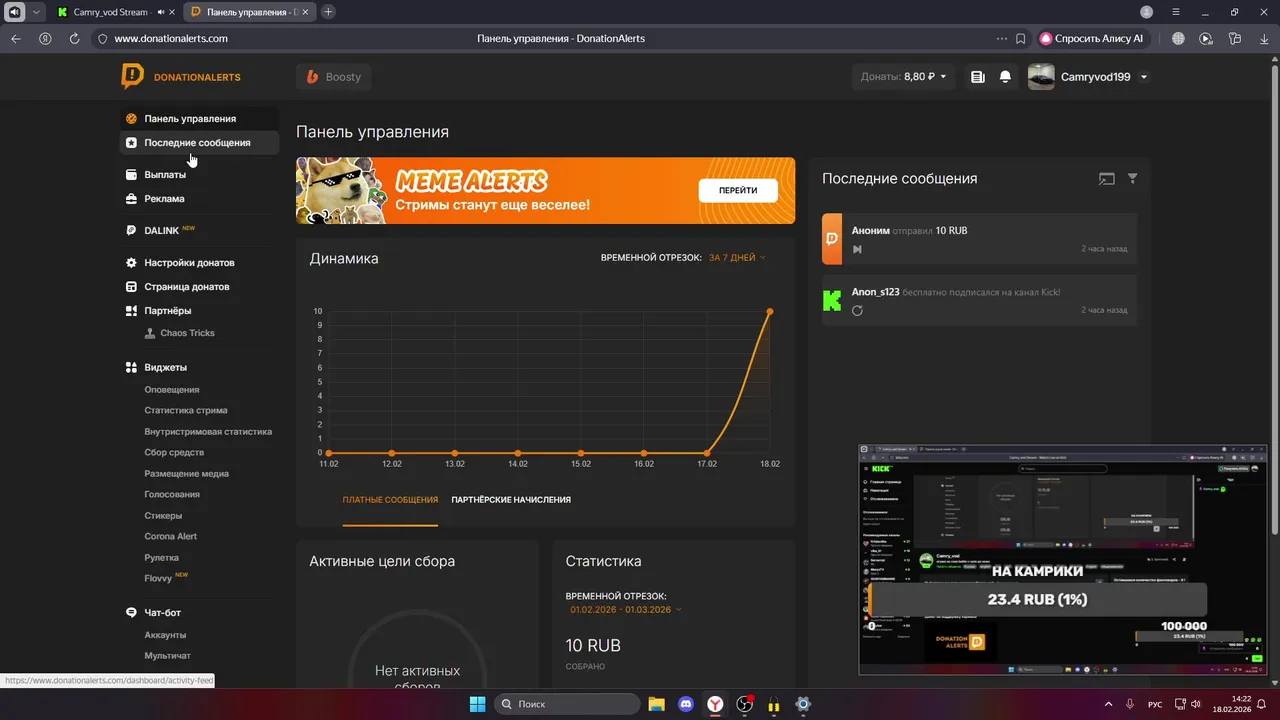Open the ЗА 7 ДНЕЙ time range dropdown
Viewport: 1280px width, 720px height.
tap(737, 258)
